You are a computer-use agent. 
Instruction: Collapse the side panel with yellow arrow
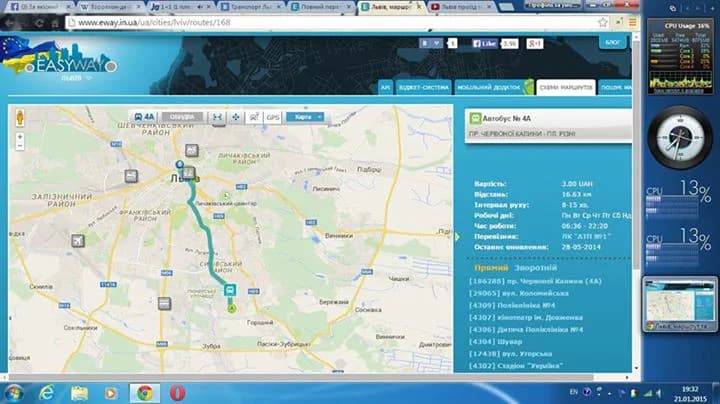457,237
